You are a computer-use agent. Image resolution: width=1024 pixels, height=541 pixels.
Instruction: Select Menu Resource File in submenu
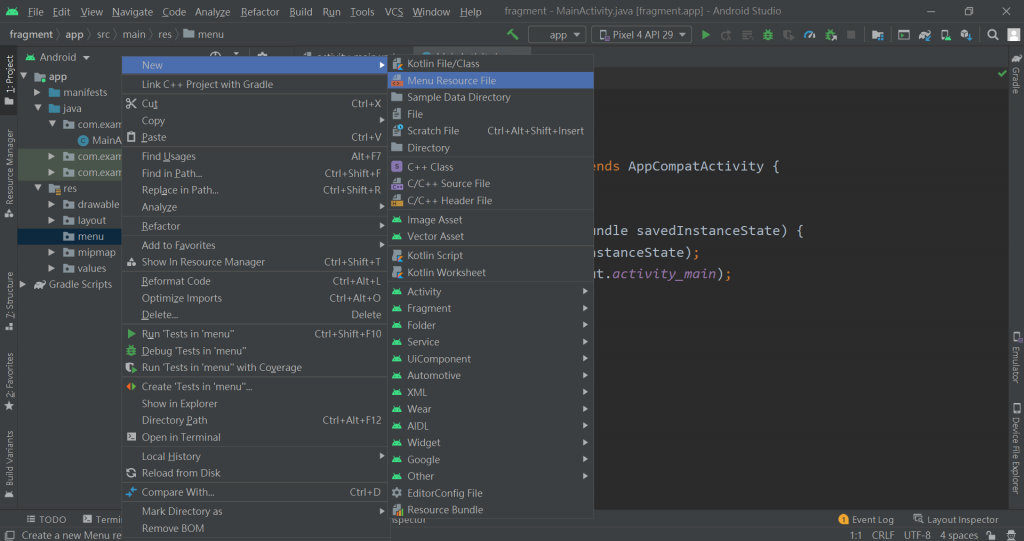pos(490,80)
